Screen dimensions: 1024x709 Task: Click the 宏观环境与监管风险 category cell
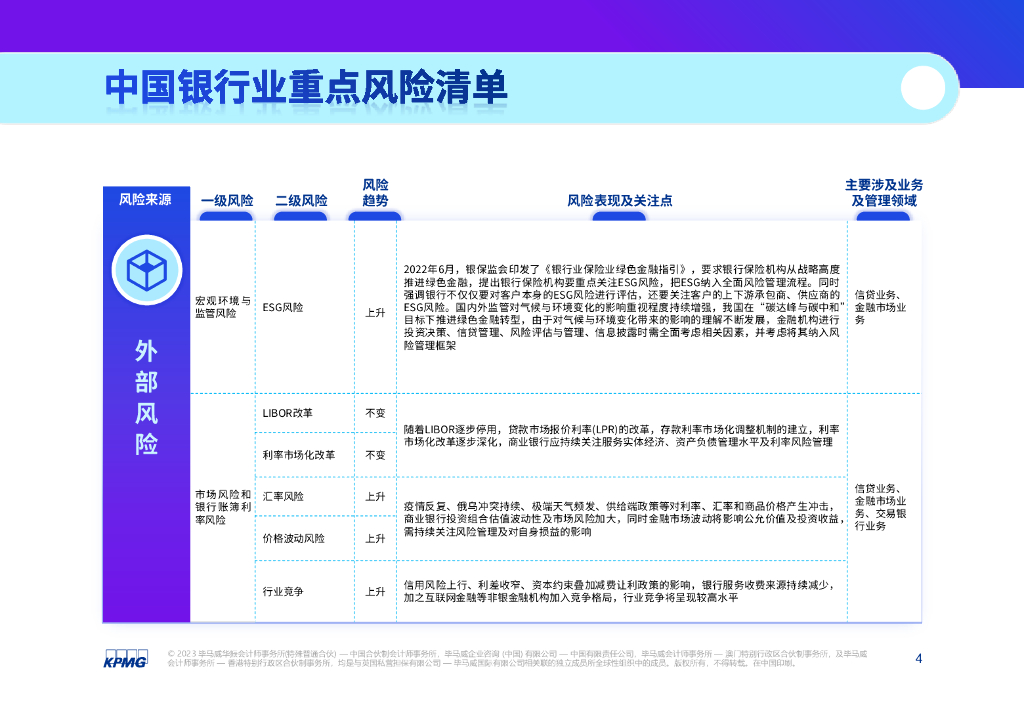pyautogui.click(x=222, y=307)
